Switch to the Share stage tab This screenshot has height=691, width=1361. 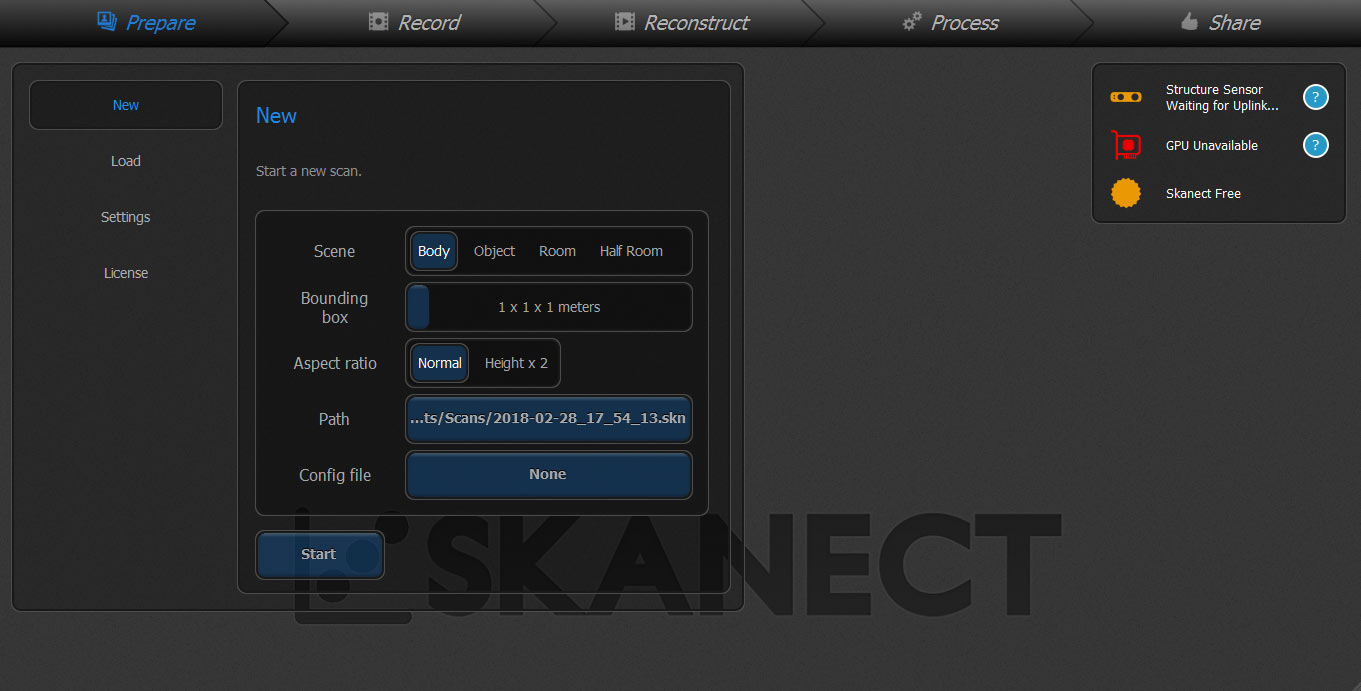pyautogui.click(x=1221, y=22)
